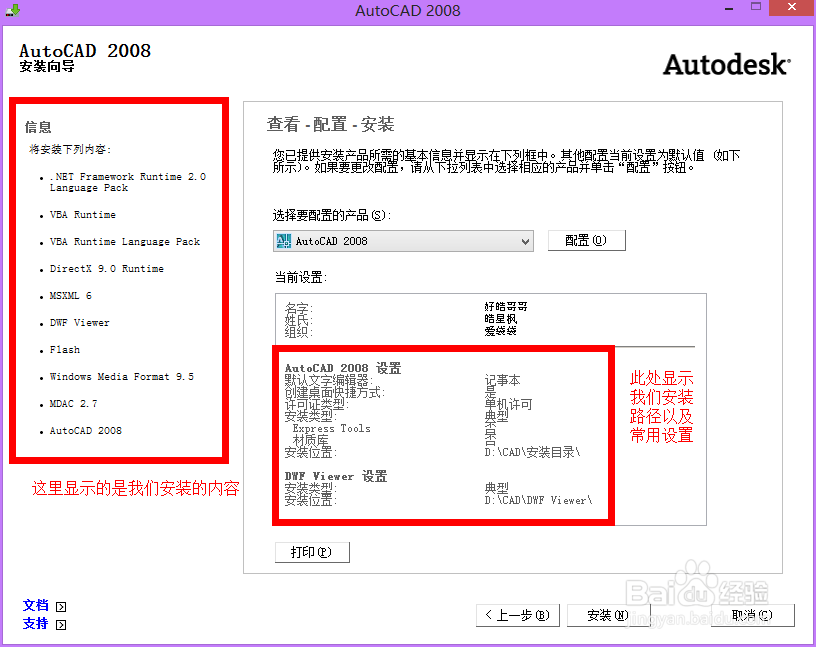
Task: Close the AutoCAD 2008 installer window
Action: pos(792,7)
